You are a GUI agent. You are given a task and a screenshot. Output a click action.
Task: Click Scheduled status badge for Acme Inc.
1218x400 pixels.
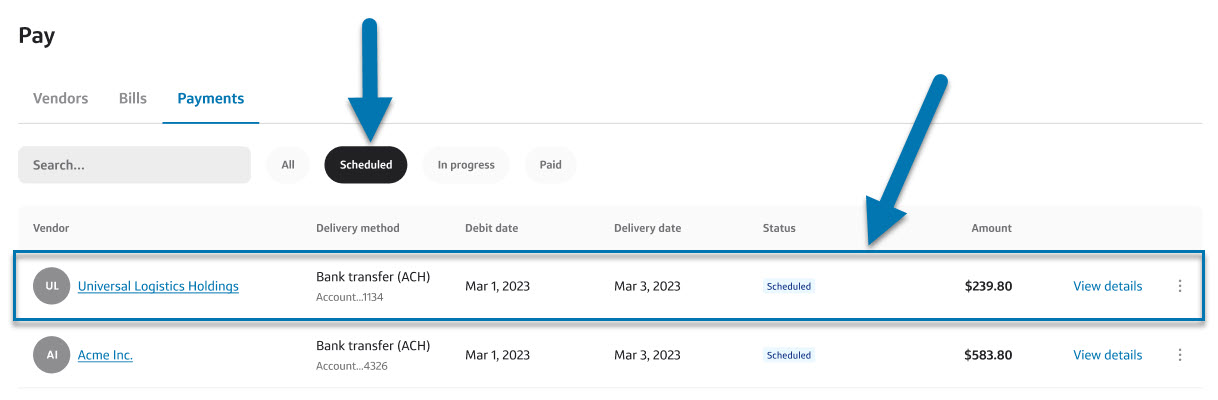(x=789, y=355)
